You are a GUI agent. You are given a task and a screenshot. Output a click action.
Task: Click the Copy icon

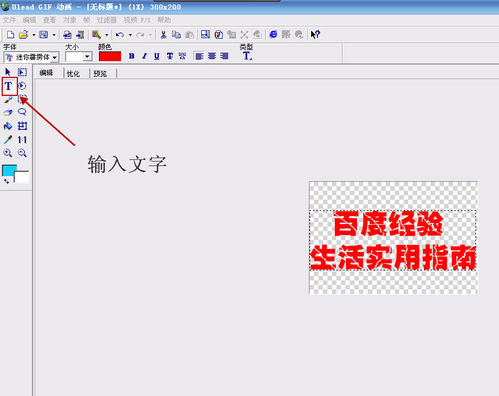pyautogui.click(x=176, y=35)
